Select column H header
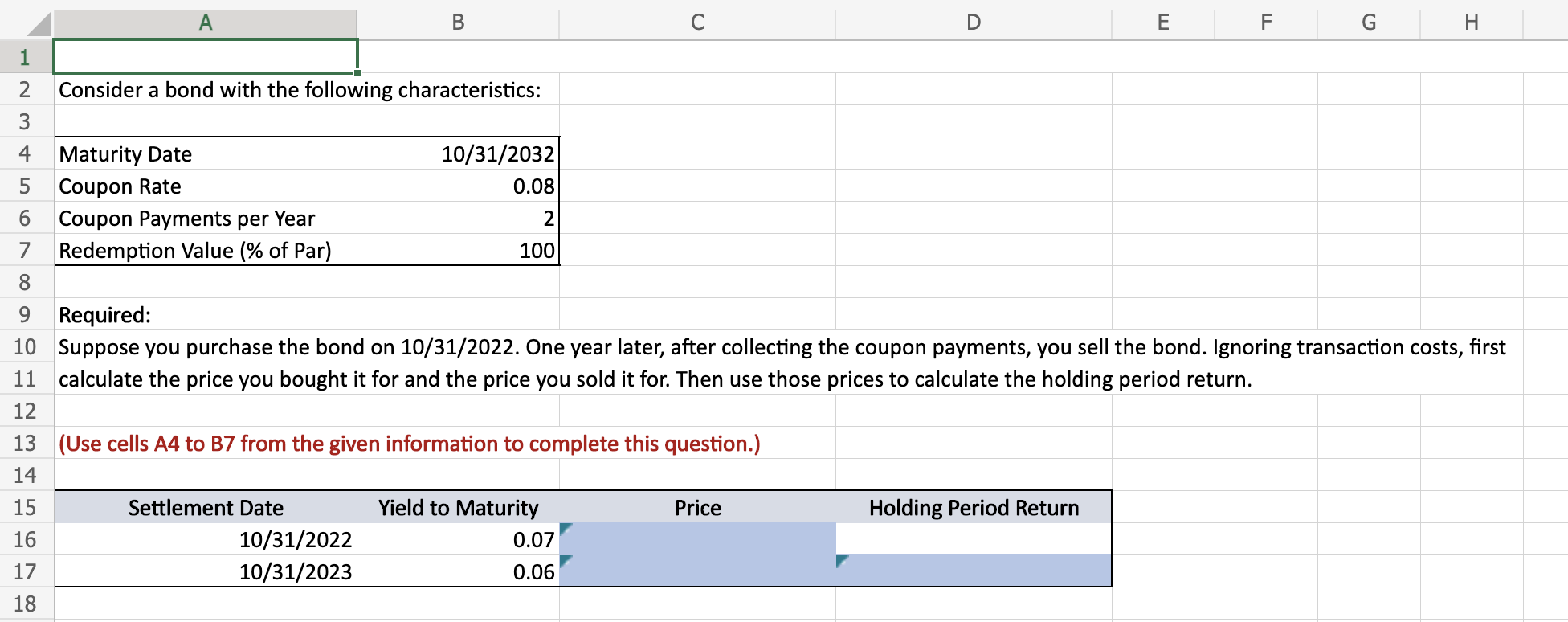This screenshot has height=622, width=1568. point(1472,23)
